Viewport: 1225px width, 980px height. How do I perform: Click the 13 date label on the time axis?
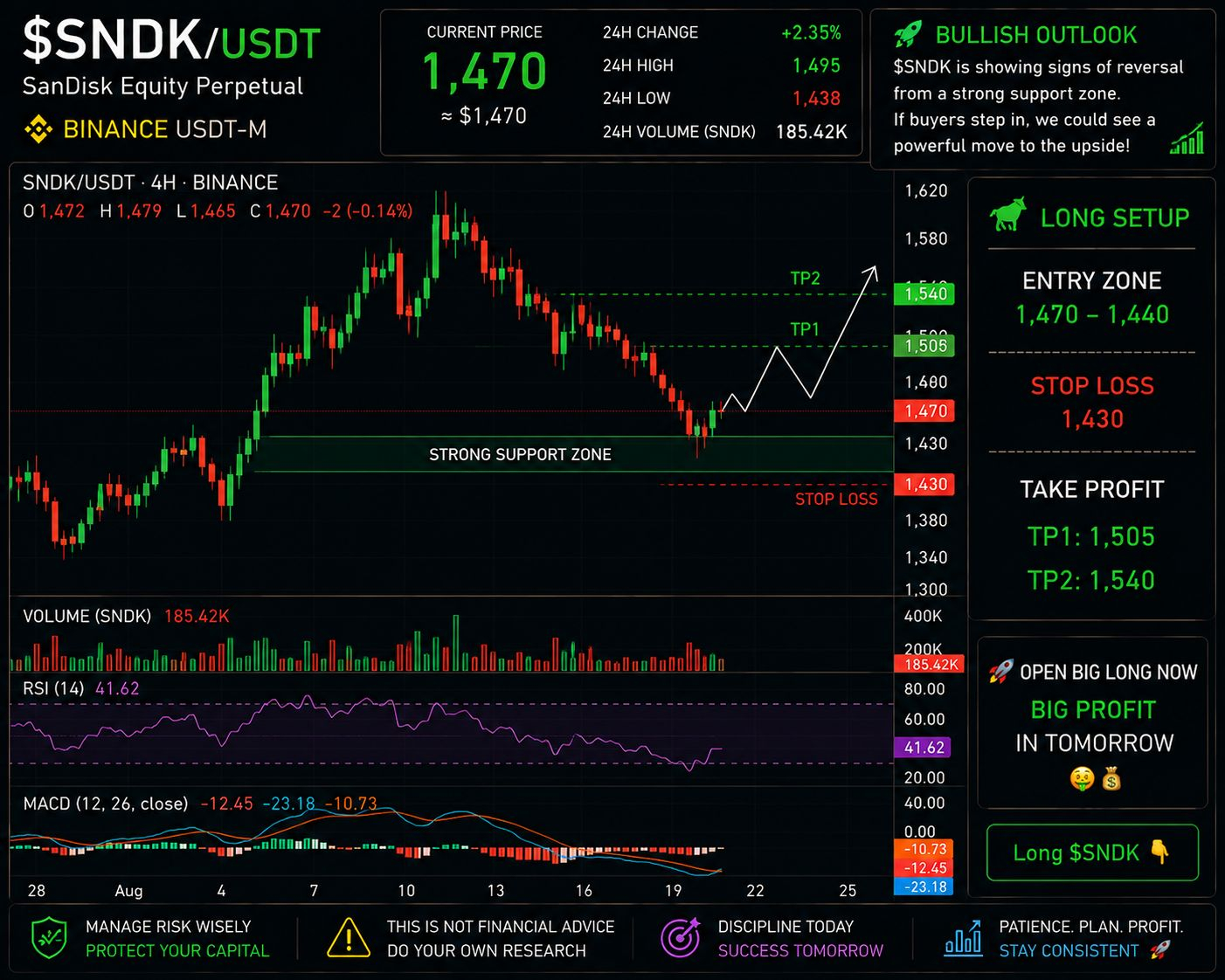coord(495,891)
